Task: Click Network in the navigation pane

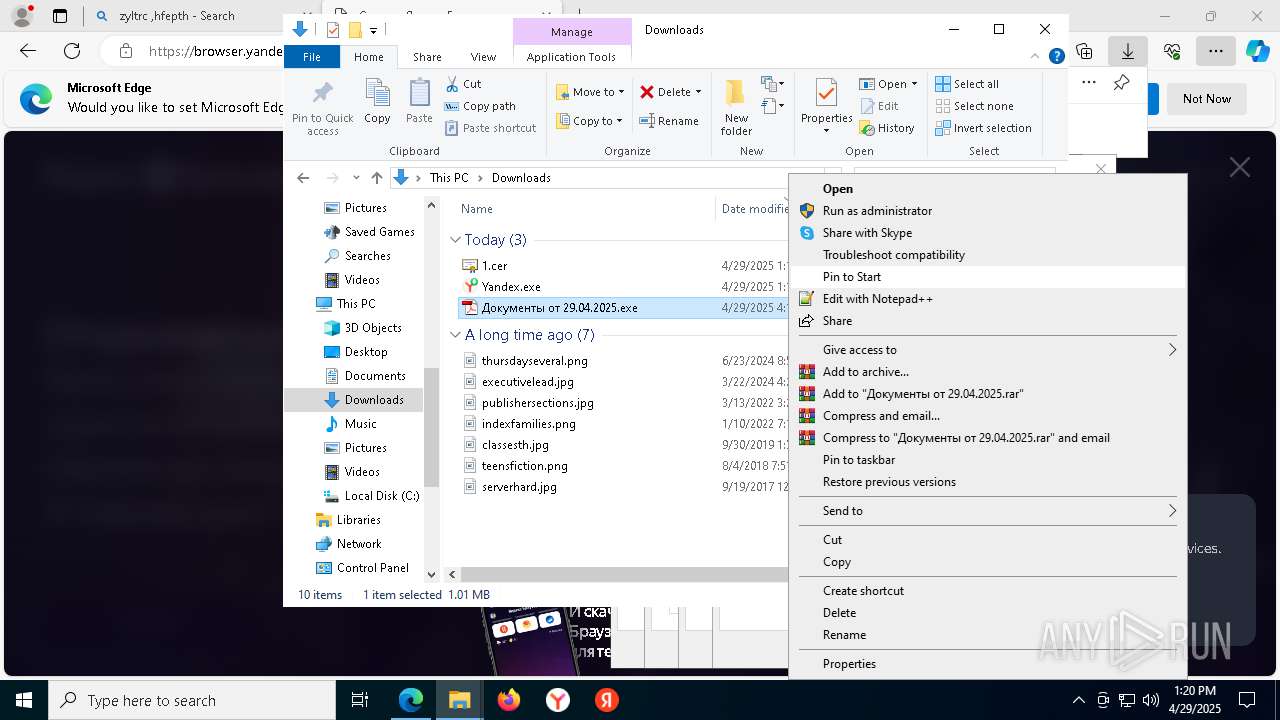Action: (358, 544)
